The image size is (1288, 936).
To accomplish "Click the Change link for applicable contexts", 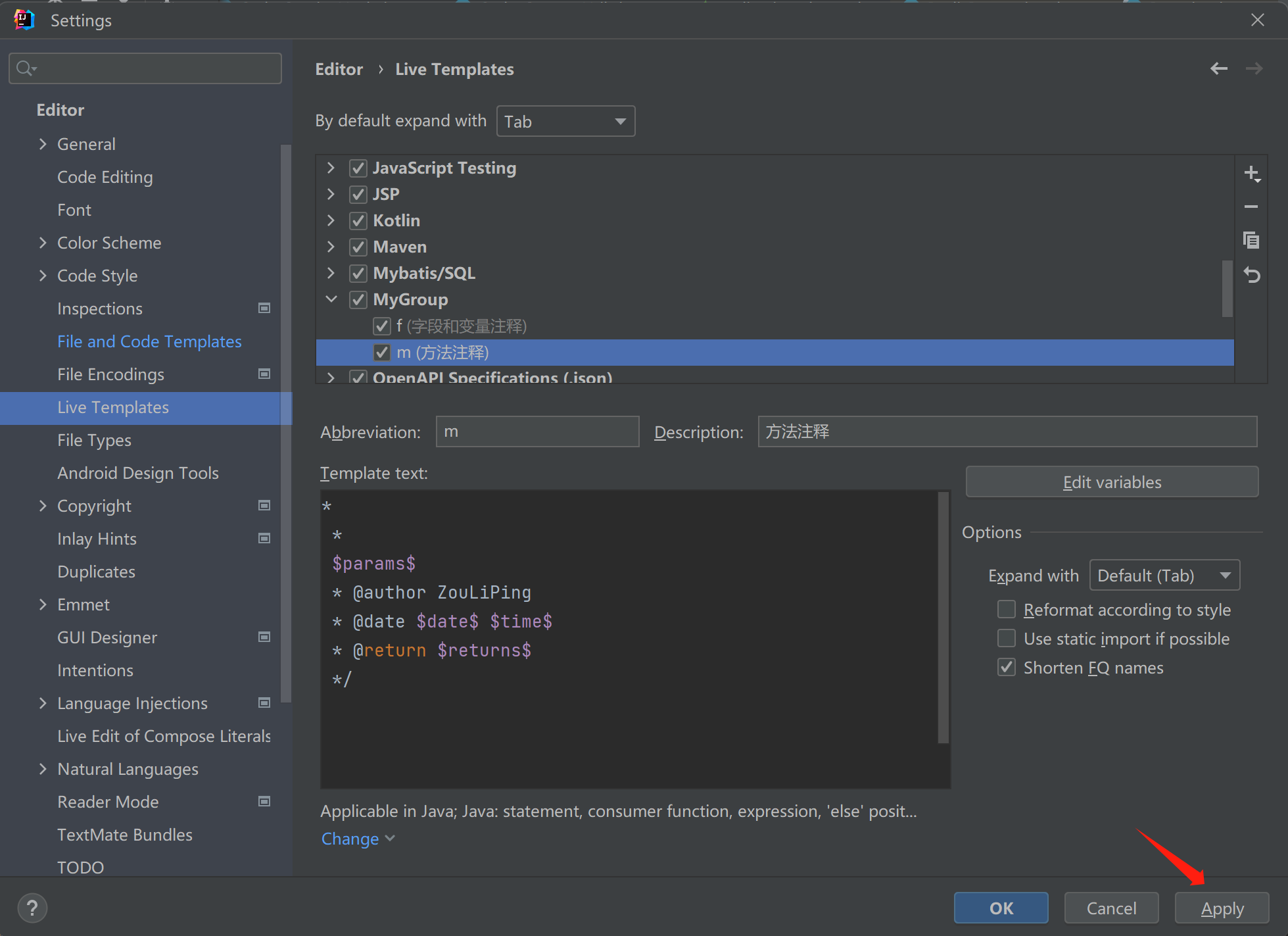I will [350, 839].
